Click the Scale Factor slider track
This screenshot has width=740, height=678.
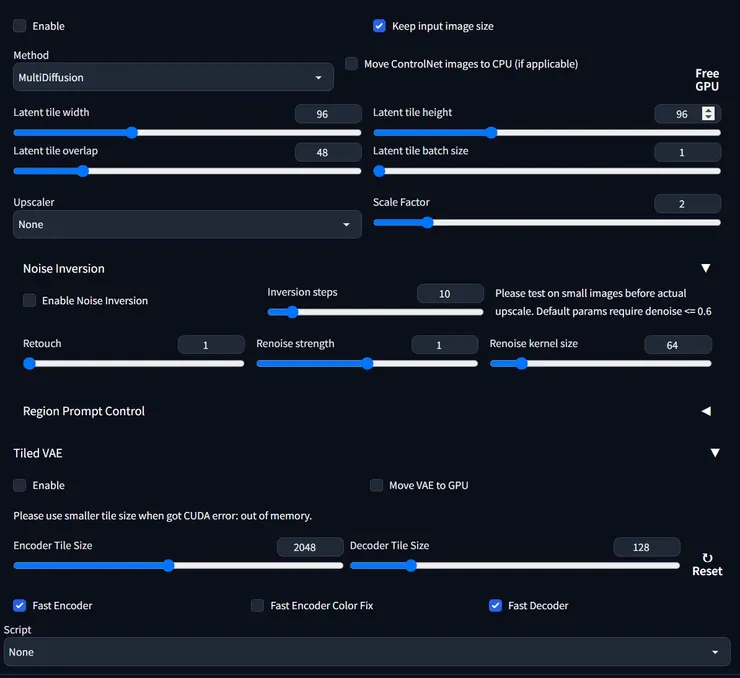547,222
